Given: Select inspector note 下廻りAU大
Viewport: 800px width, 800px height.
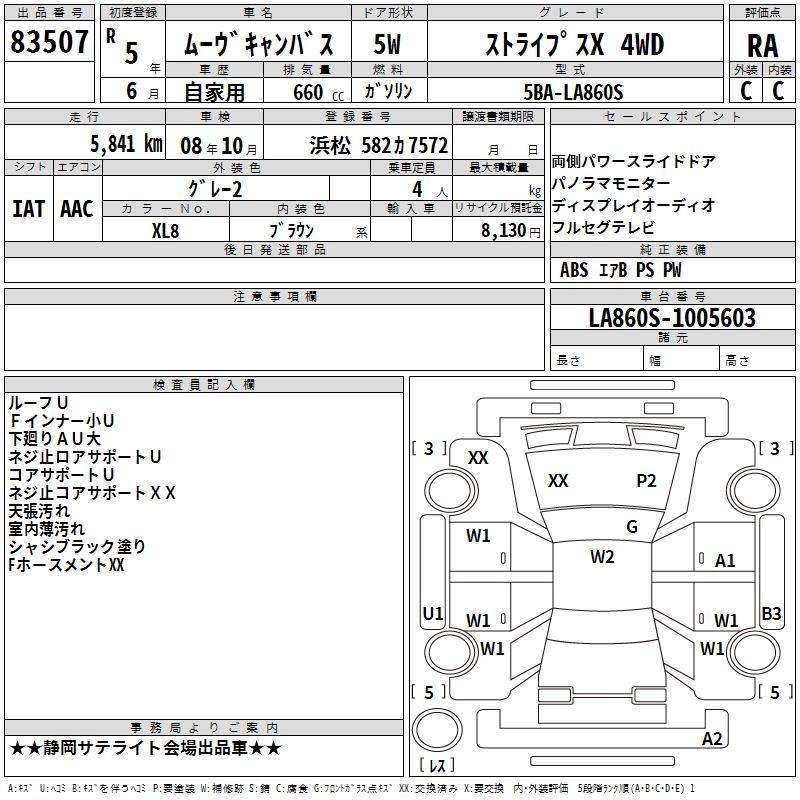Looking at the screenshot, I should (54, 438).
